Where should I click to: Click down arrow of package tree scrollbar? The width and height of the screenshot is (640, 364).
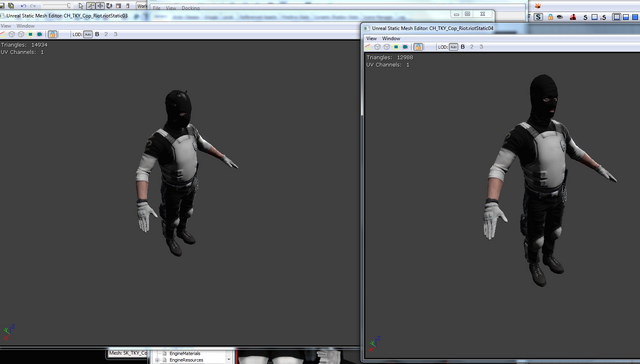coord(229,359)
